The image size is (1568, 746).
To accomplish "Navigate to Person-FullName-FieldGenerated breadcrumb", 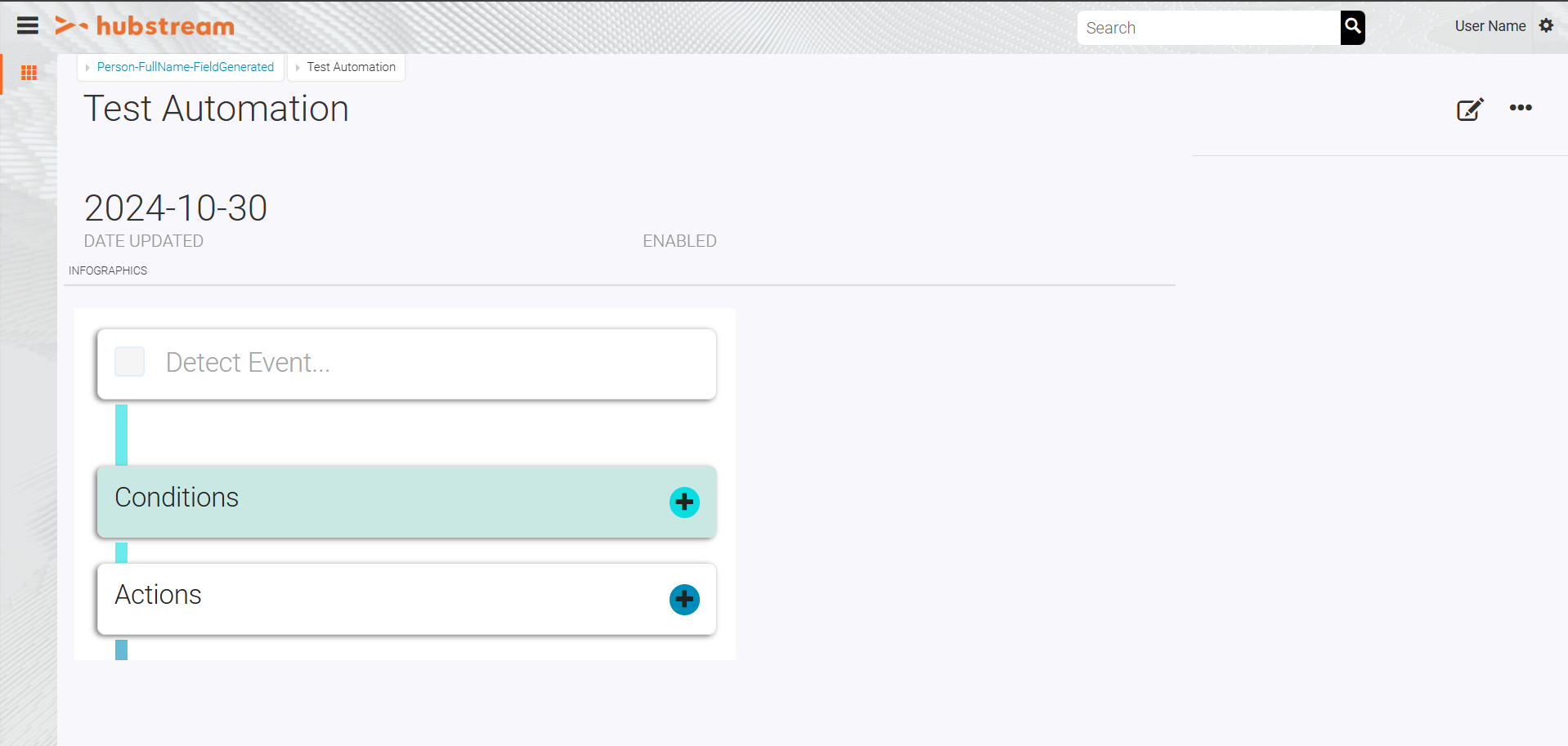I will [186, 67].
